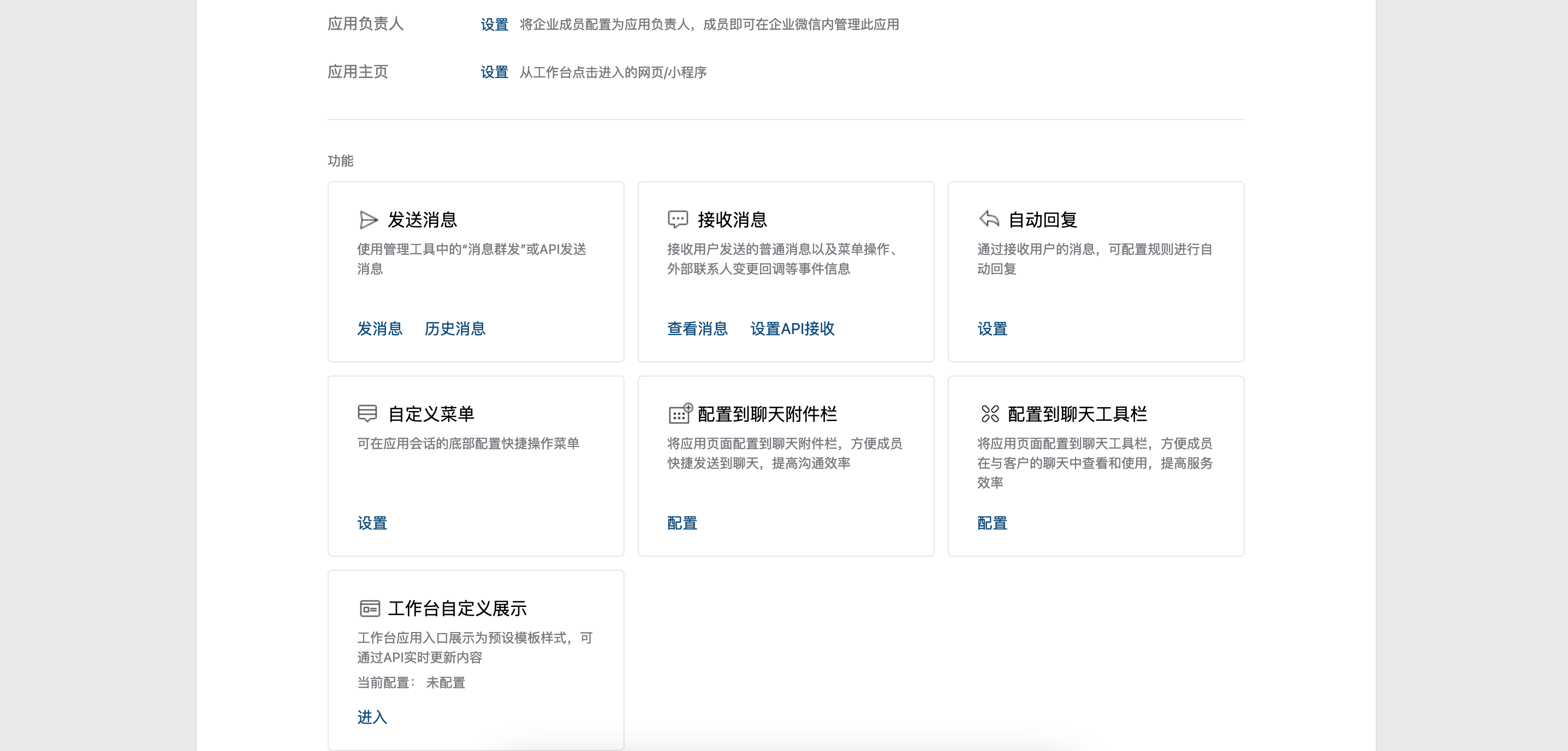Click 配置 in the 配置到聊天附件栏 card
Image resolution: width=1568 pixels, height=751 pixels.
(x=682, y=523)
